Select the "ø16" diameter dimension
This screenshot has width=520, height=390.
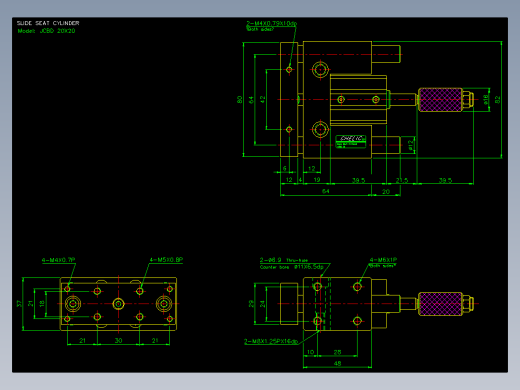486,99
